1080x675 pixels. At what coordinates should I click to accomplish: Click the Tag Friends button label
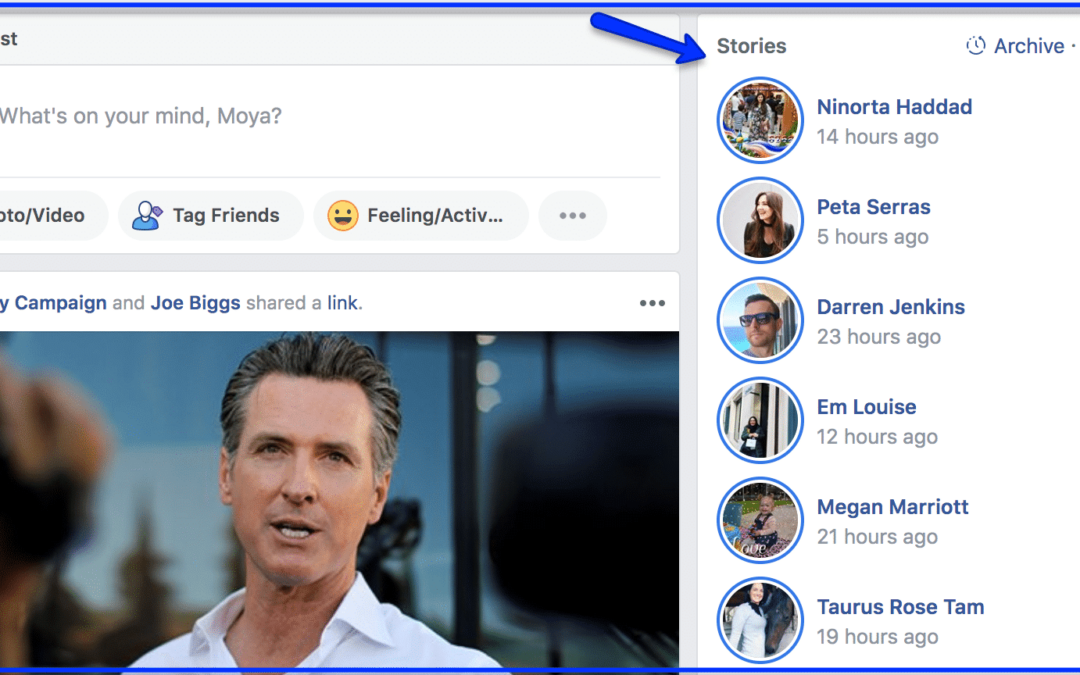coord(226,216)
